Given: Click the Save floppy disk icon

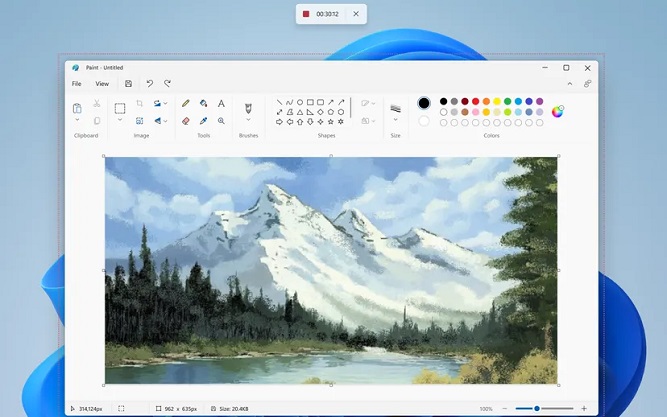Looking at the screenshot, I should tap(128, 84).
